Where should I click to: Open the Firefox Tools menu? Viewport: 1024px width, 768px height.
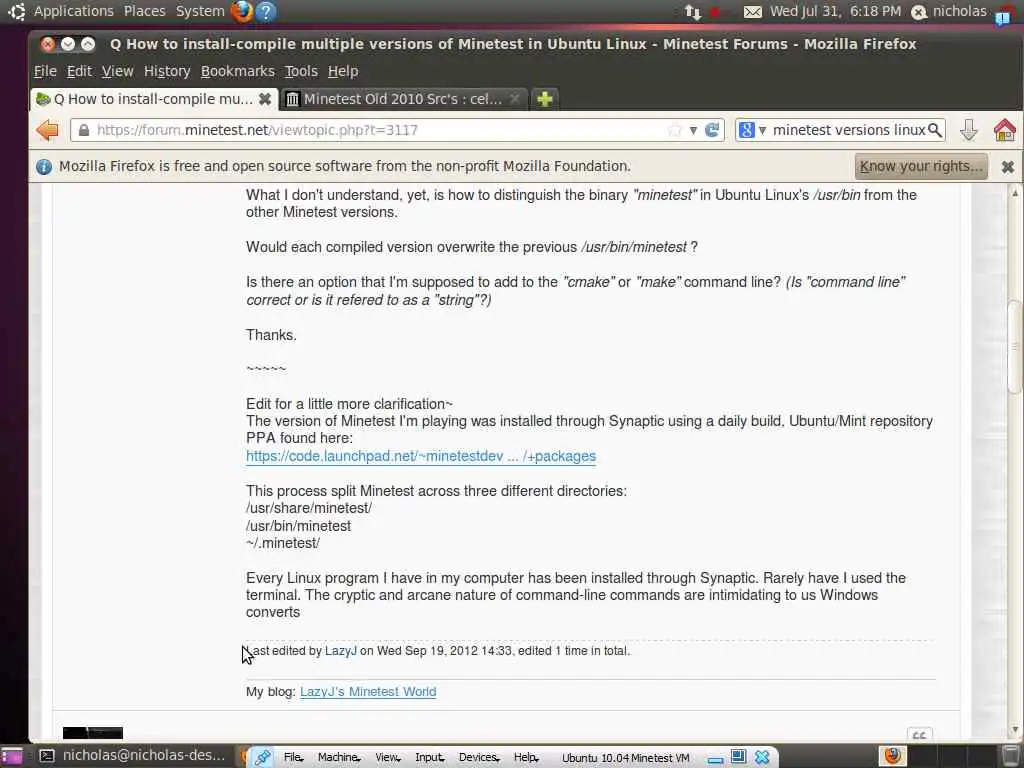301,71
